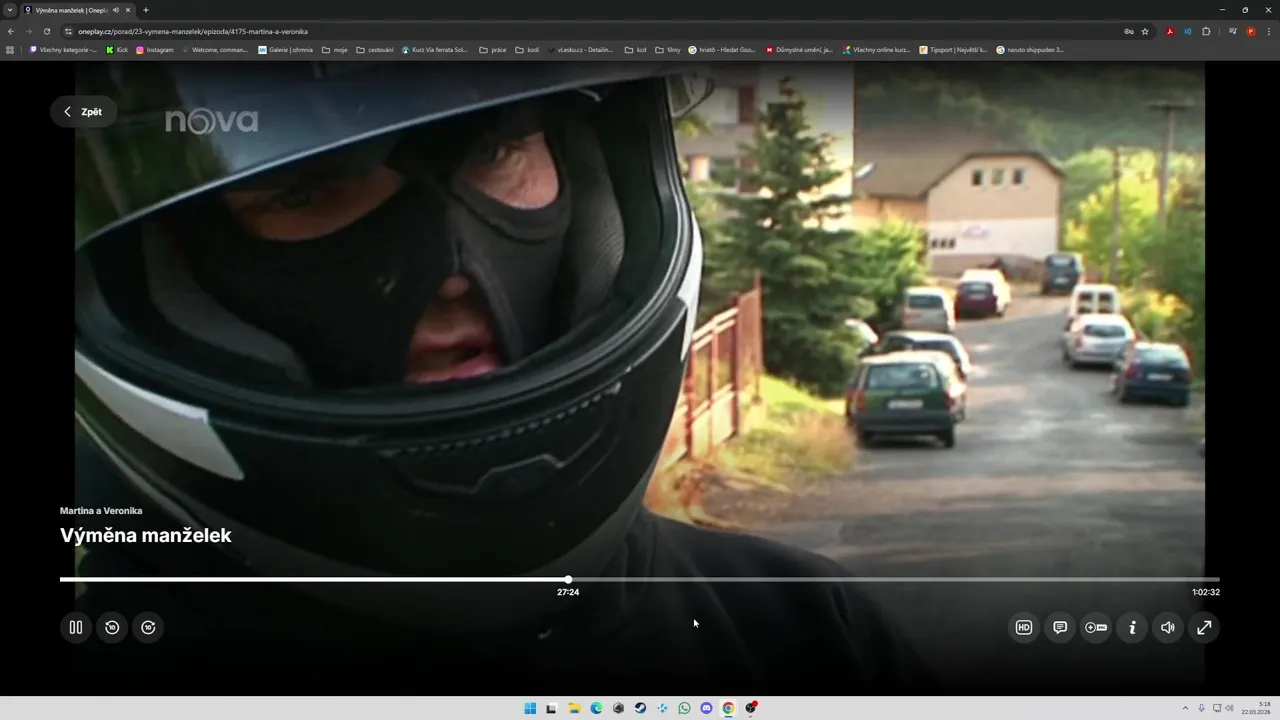The image size is (1280, 720).
Task: Show episode info
Action: [1132, 627]
